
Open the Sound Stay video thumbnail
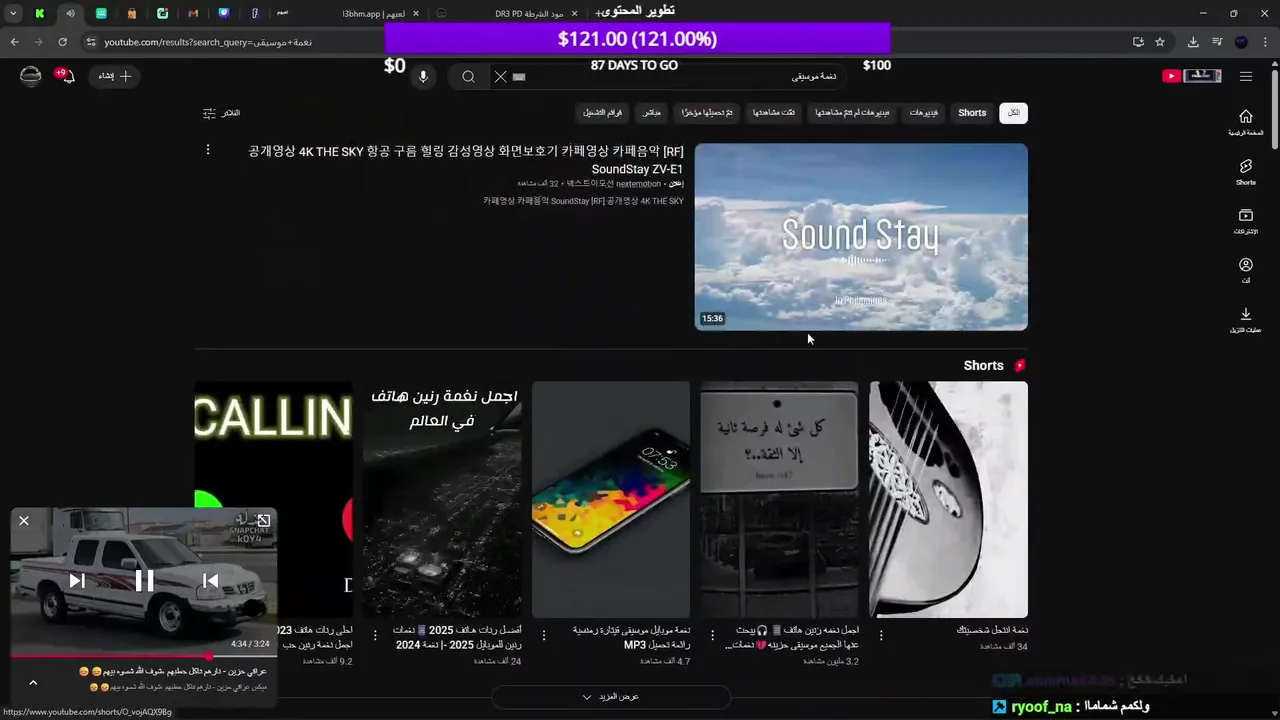(x=861, y=237)
